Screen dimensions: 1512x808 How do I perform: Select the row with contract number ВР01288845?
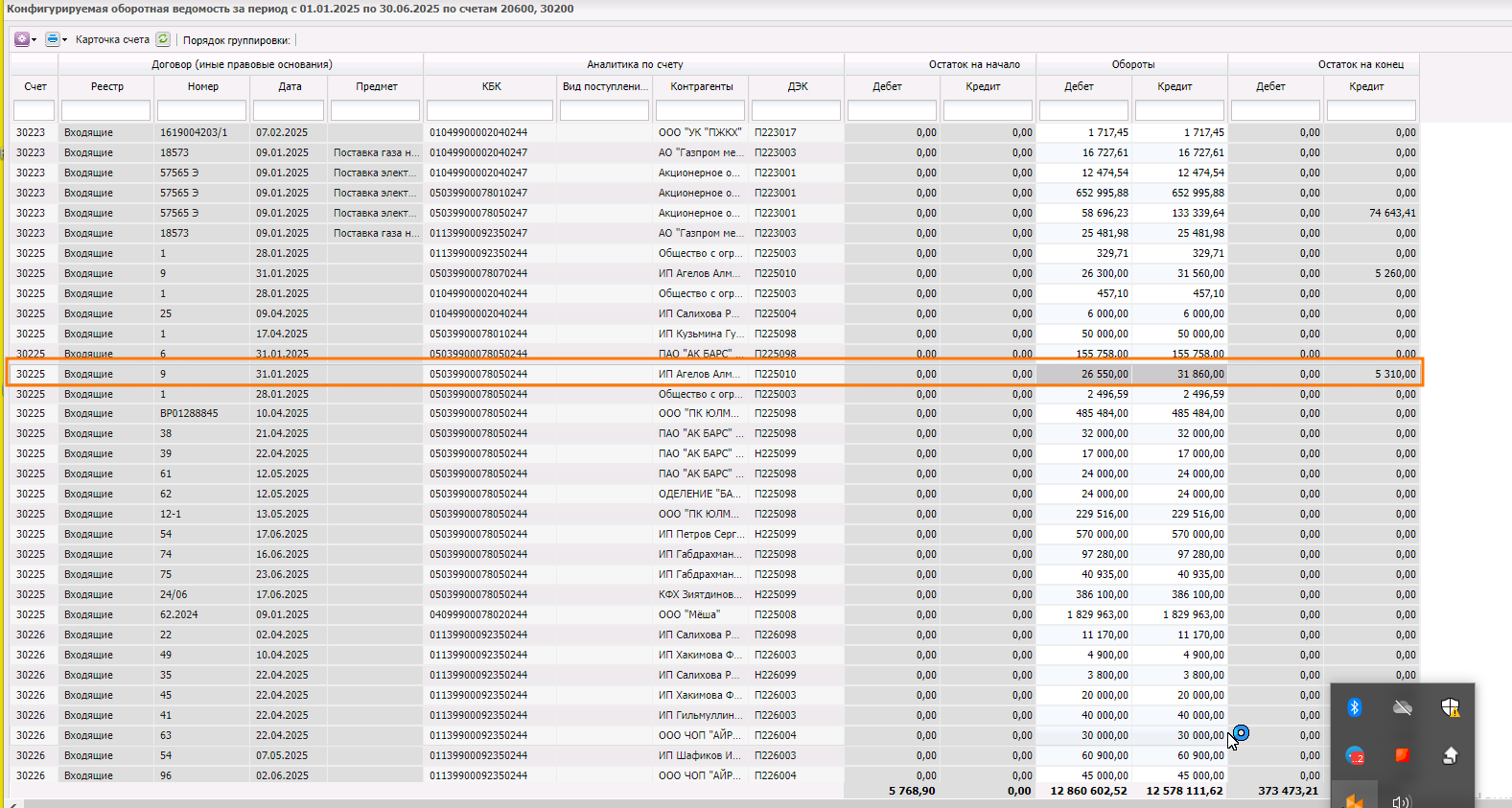point(715,413)
